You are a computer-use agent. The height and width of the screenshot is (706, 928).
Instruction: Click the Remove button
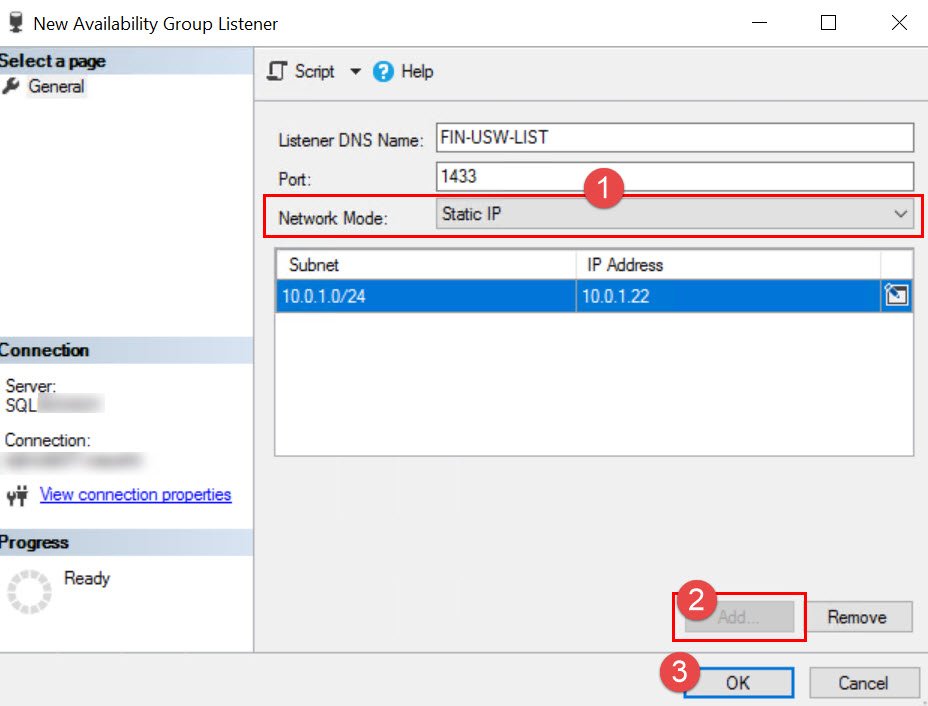click(x=857, y=617)
